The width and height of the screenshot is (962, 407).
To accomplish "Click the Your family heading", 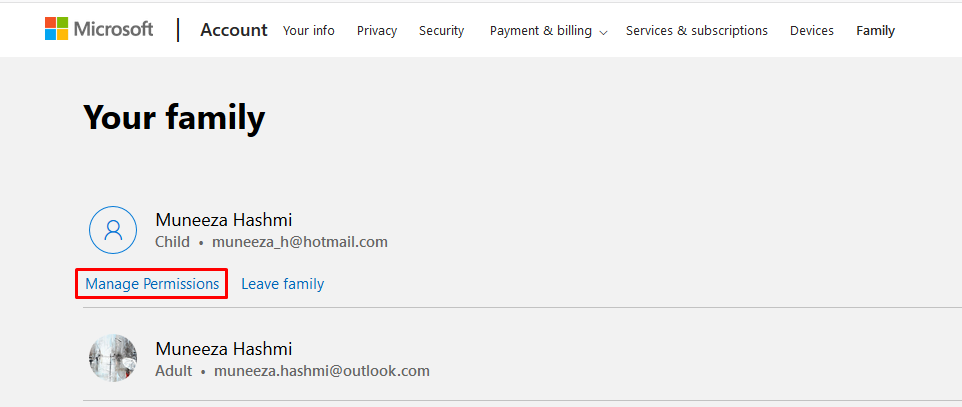I will coord(174,118).
